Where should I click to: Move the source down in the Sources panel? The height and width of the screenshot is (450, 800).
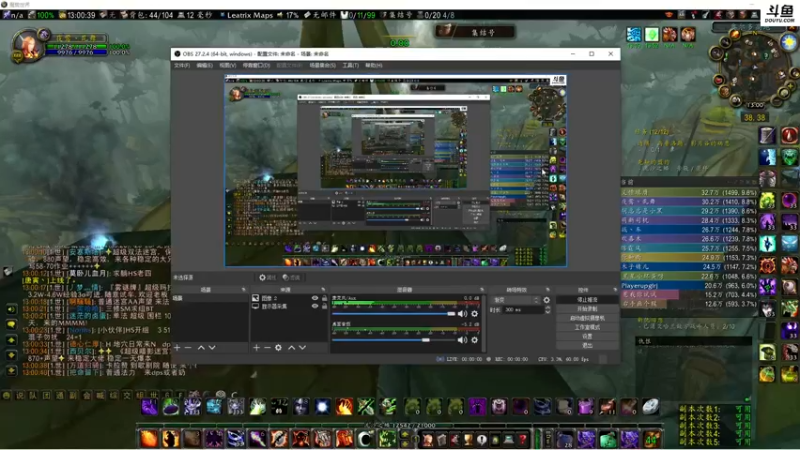click(x=303, y=347)
